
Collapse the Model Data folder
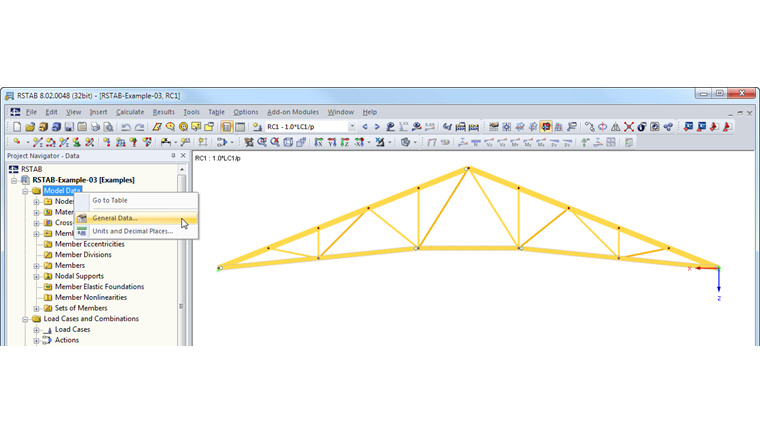pos(25,191)
